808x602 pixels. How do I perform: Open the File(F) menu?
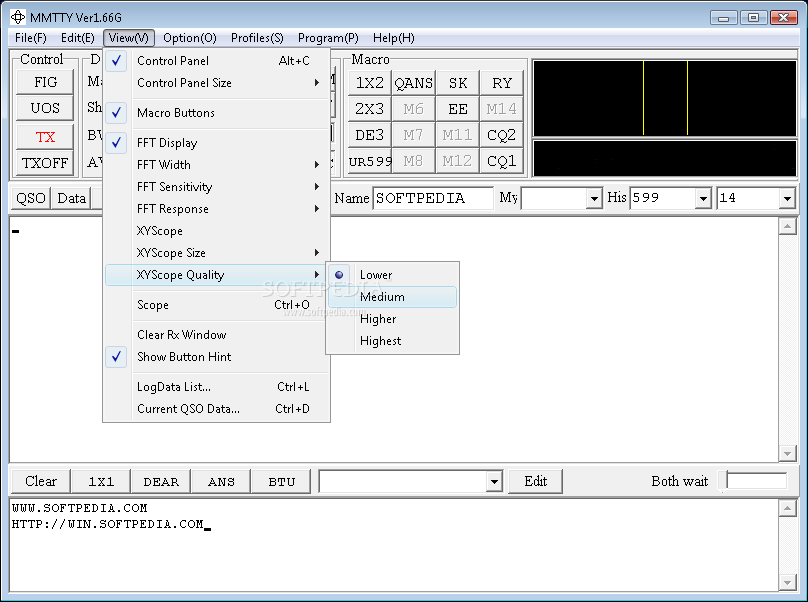click(30, 38)
